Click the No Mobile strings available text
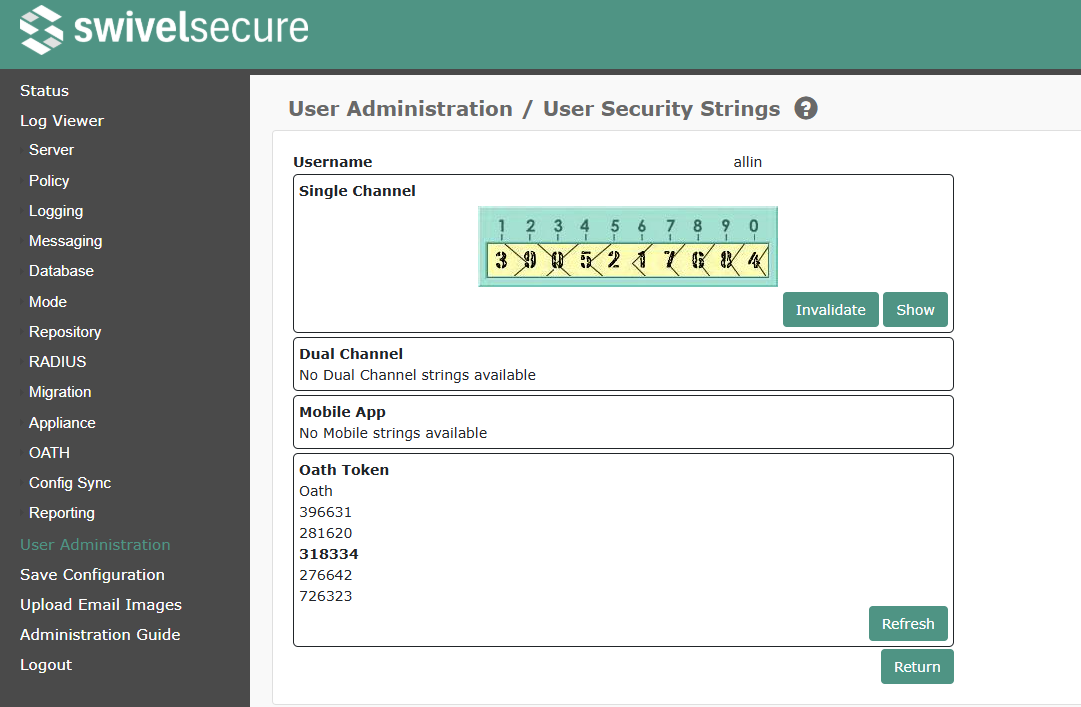This screenshot has height=707, width=1081. [x=393, y=433]
